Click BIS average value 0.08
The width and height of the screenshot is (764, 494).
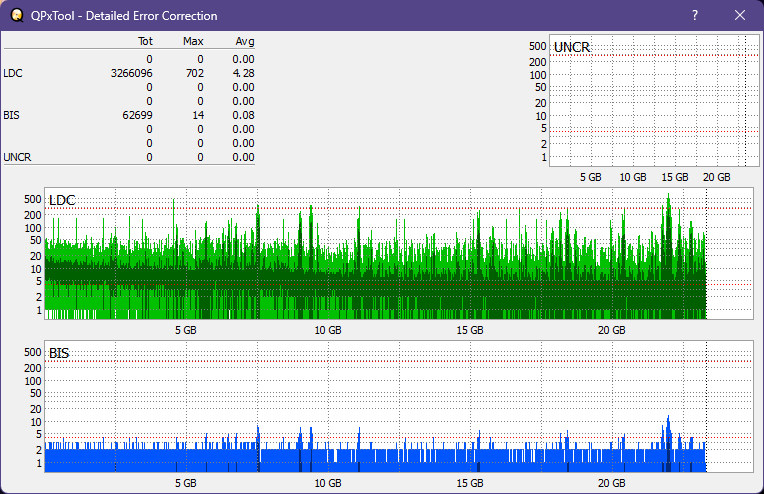click(243, 115)
